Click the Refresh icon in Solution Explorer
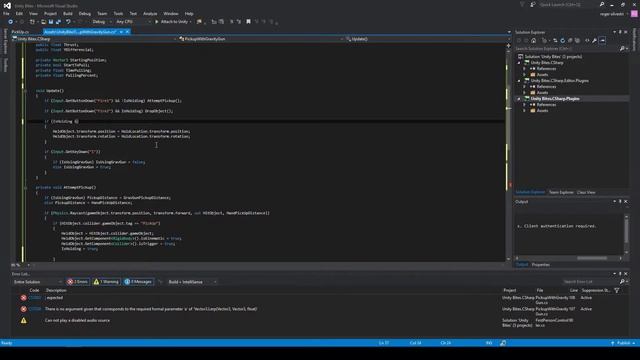 coord(562,40)
